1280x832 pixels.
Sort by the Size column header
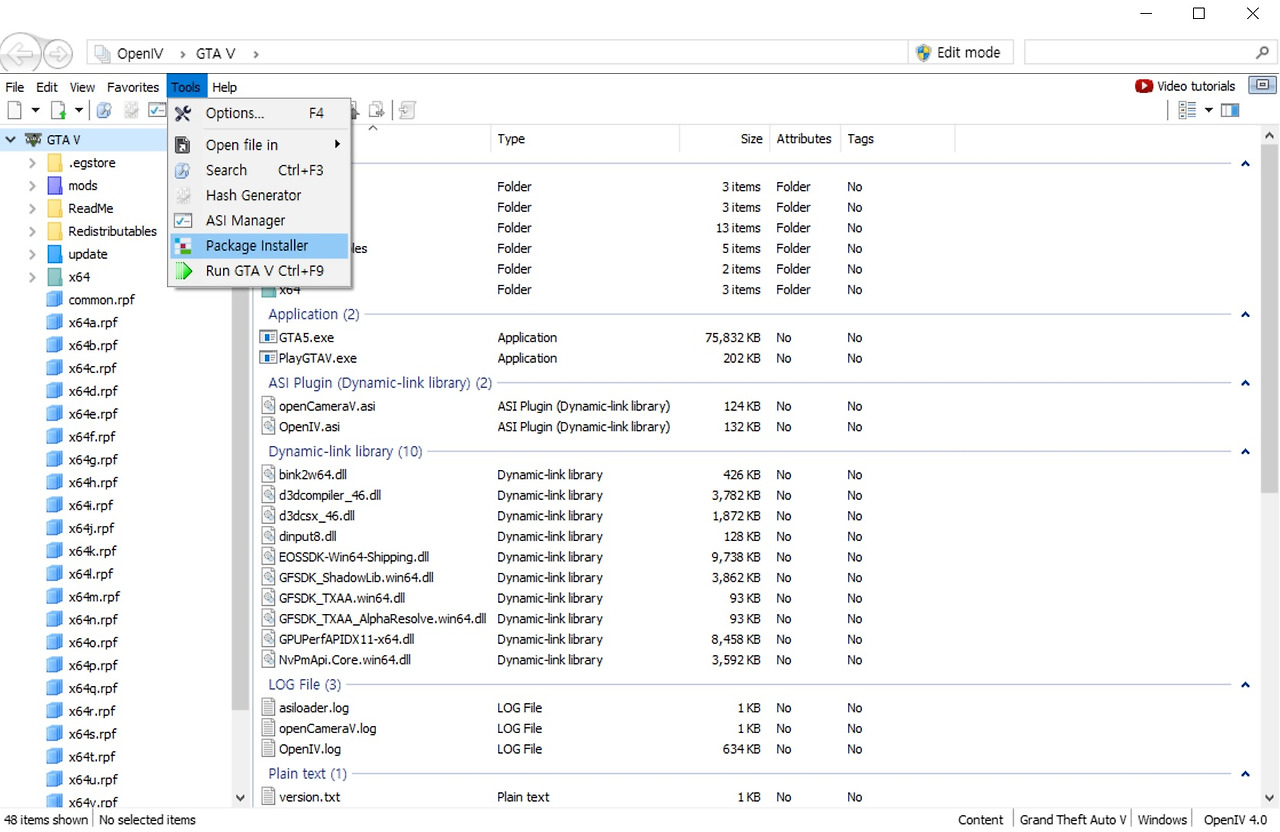point(724,139)
